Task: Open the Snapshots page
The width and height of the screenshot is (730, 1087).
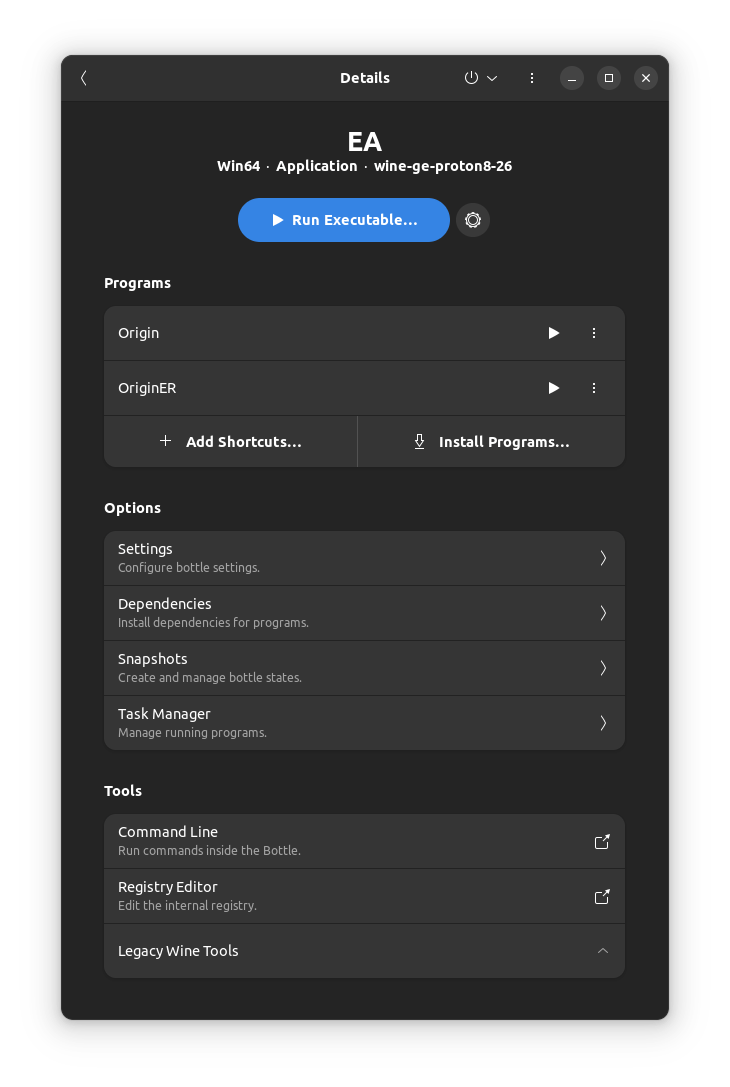Action: 365,667
